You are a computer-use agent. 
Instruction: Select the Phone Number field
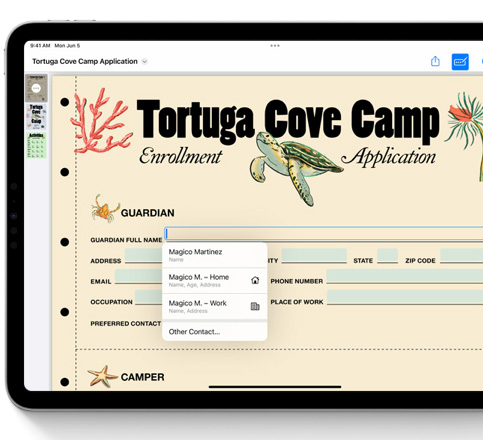(x=405, y=276)
